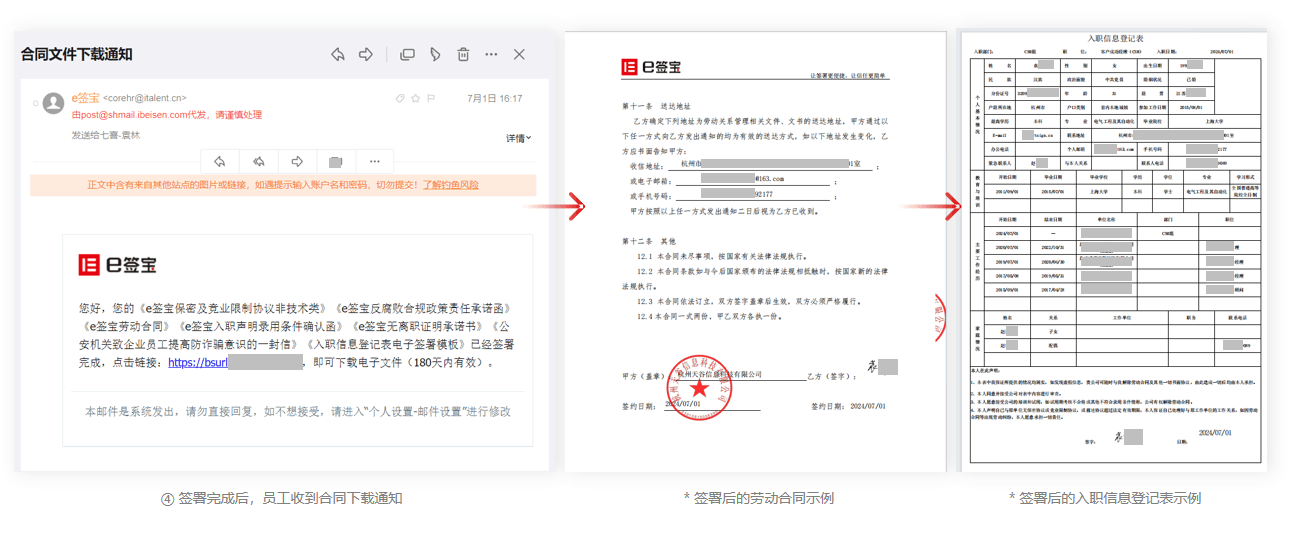
Task: Star this email from e签宝
Action: point(416,98)
